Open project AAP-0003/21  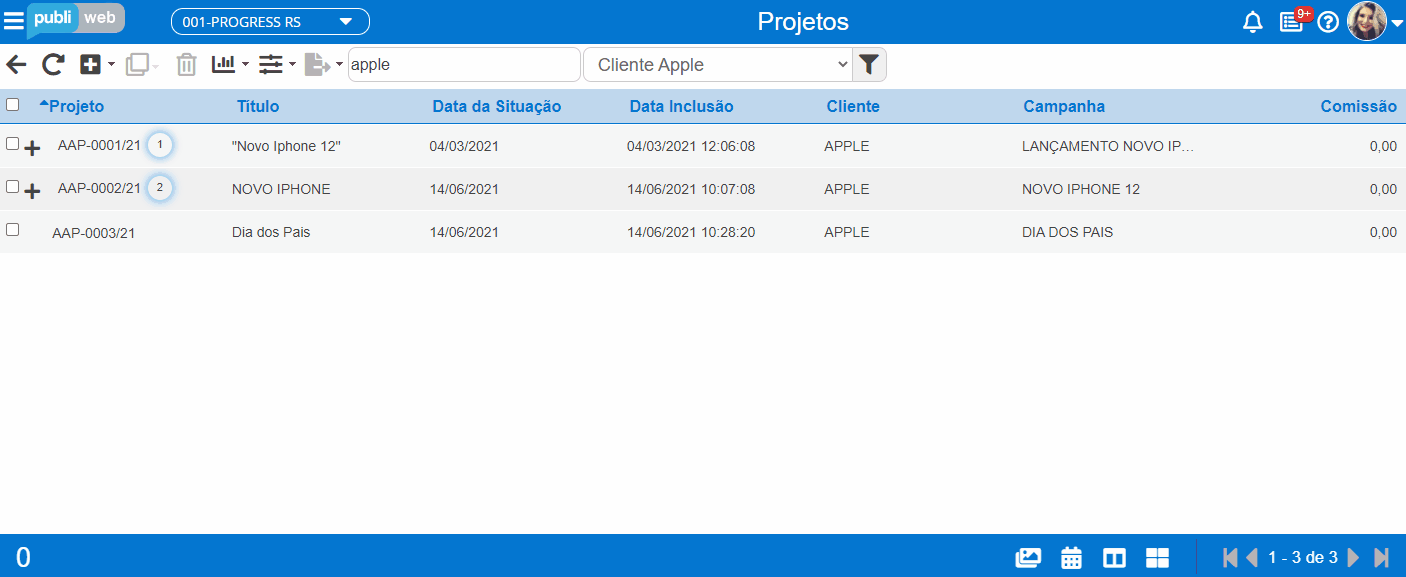(x=93, y=233)
